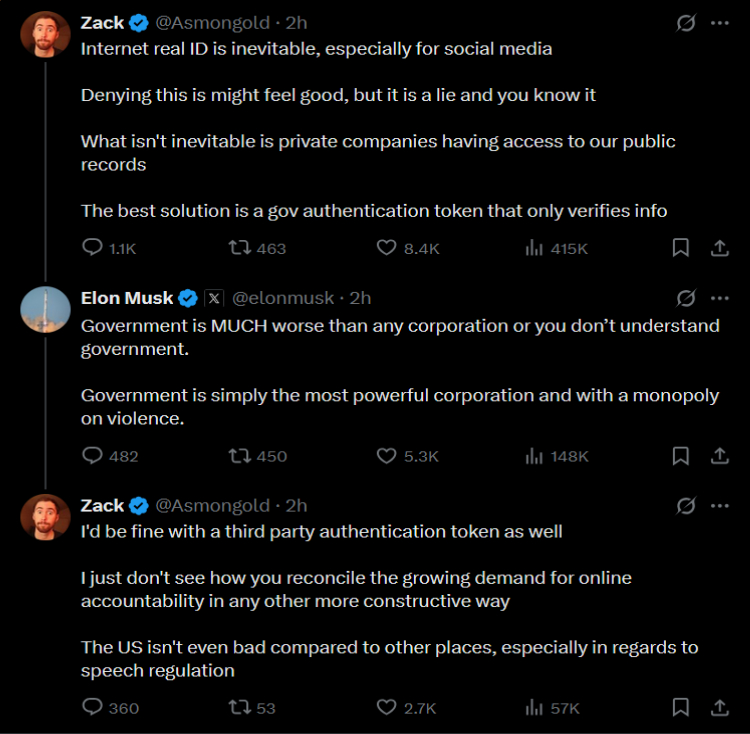Bookmark Zack's first tweet
Screen dimensions: 750x734
[680, 248]
